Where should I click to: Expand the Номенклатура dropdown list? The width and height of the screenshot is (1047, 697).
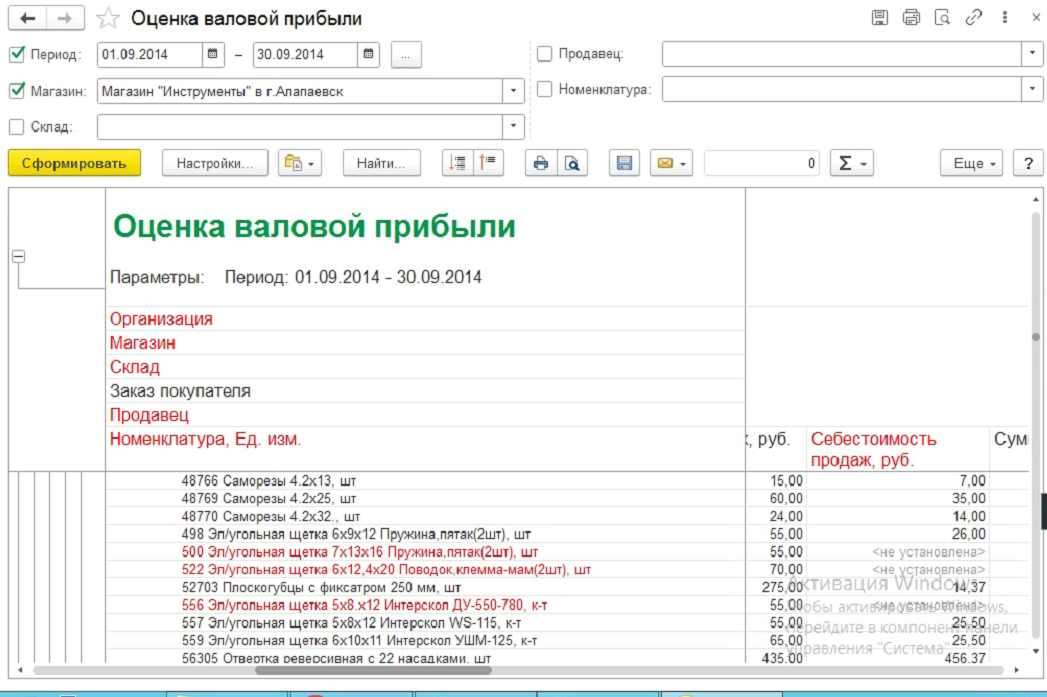tap(1032, 89)
